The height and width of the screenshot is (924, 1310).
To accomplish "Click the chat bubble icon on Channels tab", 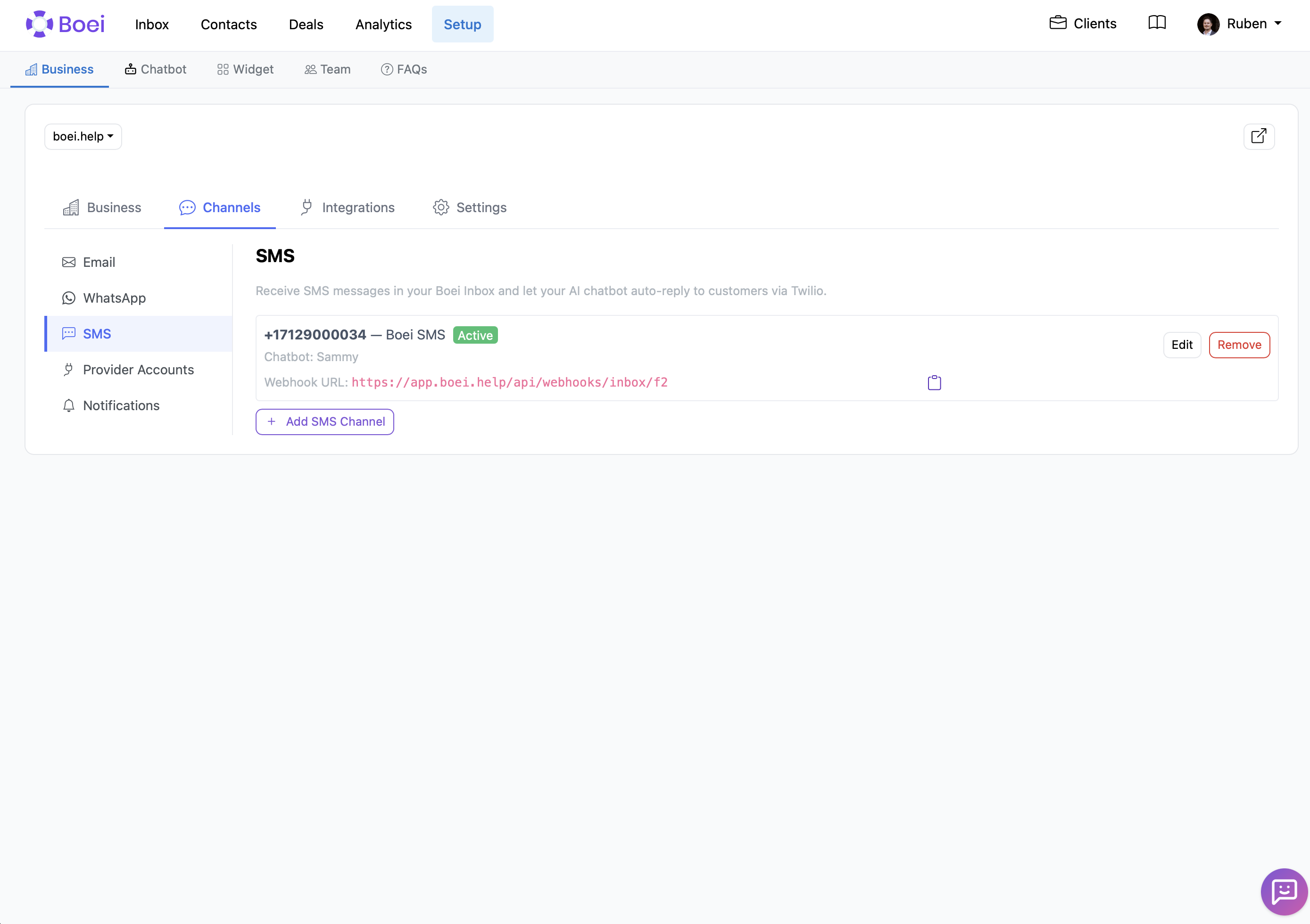I will pos(187,207).
